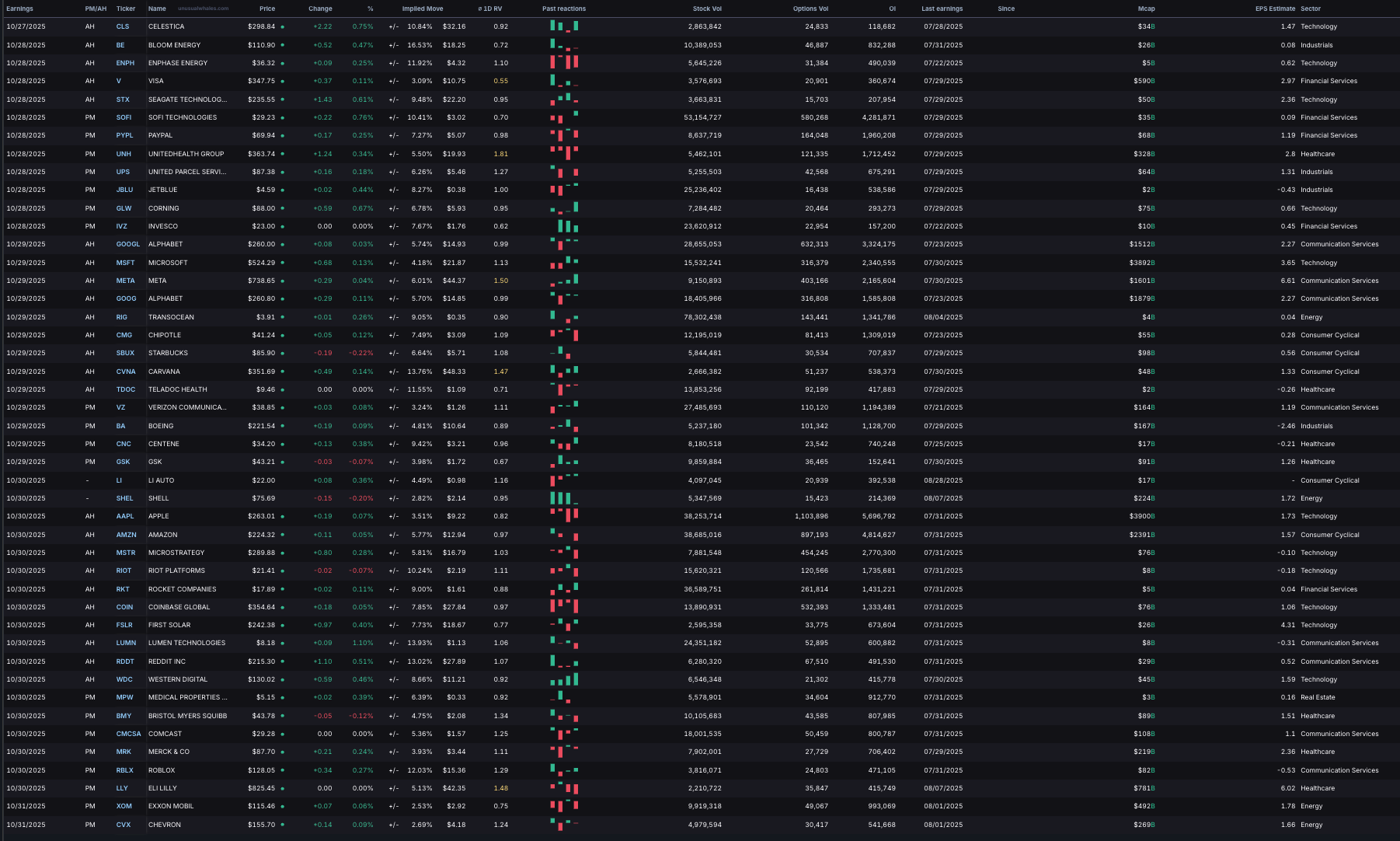Sort by the Last earnings column header
This screenshot has width=1400, height=841.
pyautogui.click(x=942, y=9)
